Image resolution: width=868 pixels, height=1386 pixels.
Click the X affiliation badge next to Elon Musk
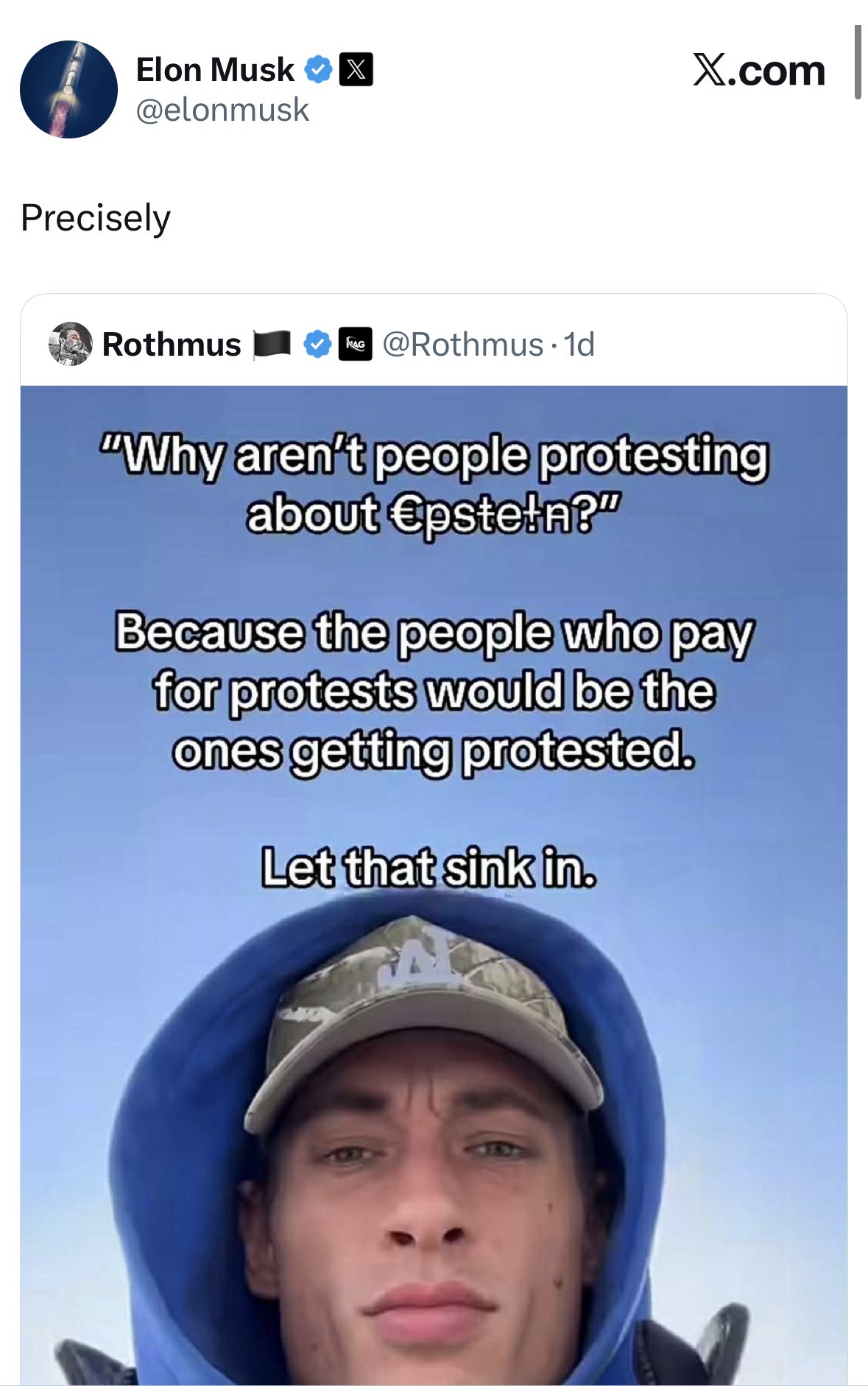tap(356, 71)
